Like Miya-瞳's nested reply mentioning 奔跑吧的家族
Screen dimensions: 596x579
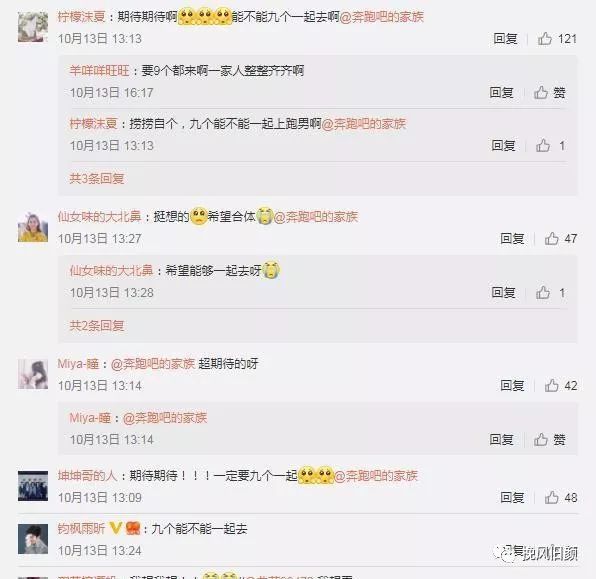[x=550, y=440]
